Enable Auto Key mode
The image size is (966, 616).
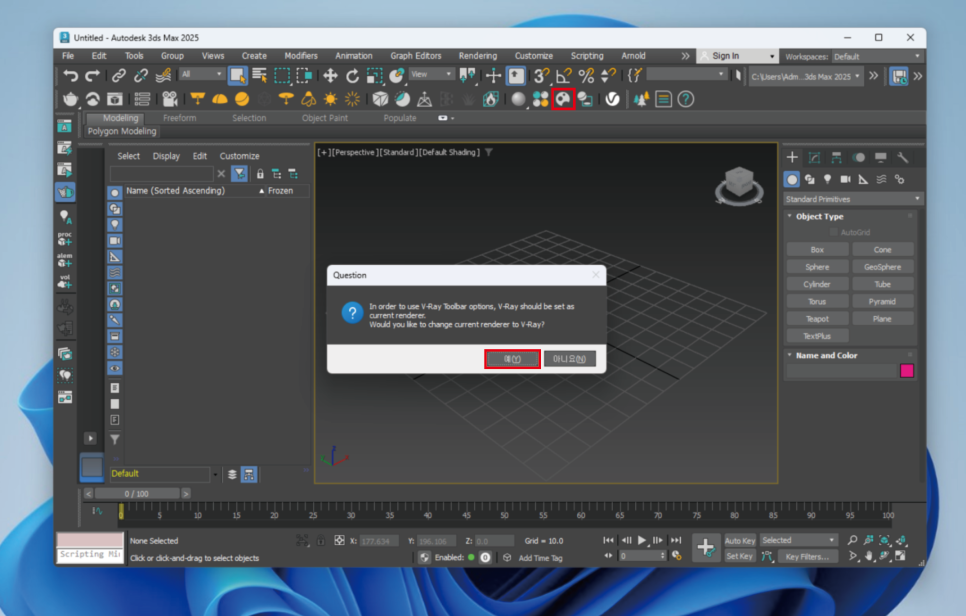pos(740,540)
